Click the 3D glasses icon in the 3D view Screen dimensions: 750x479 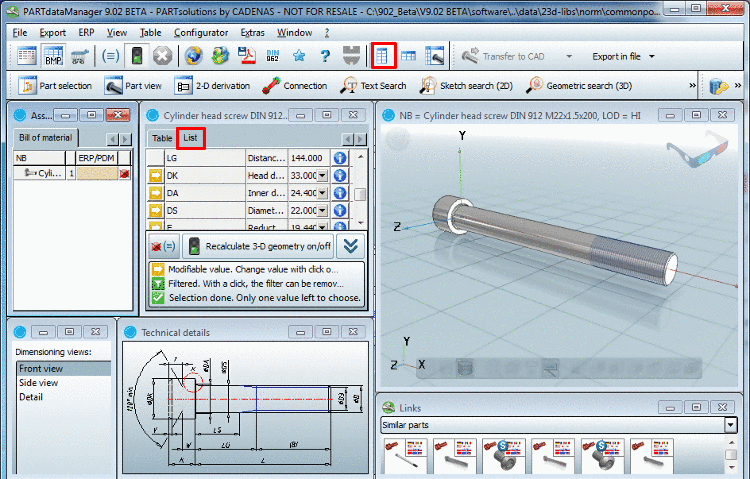698,148
